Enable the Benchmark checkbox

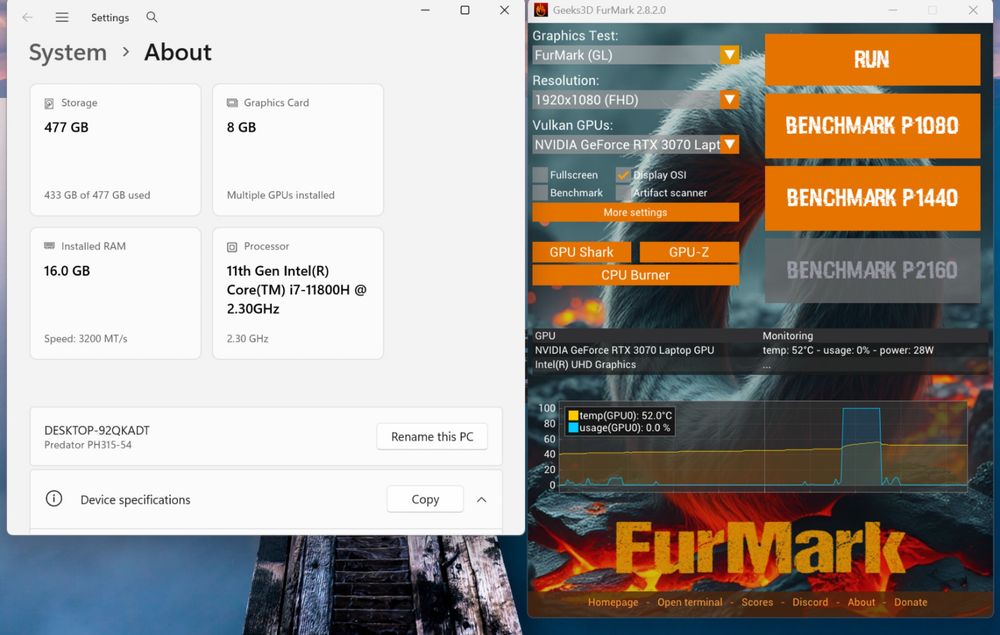coord(540,193)
